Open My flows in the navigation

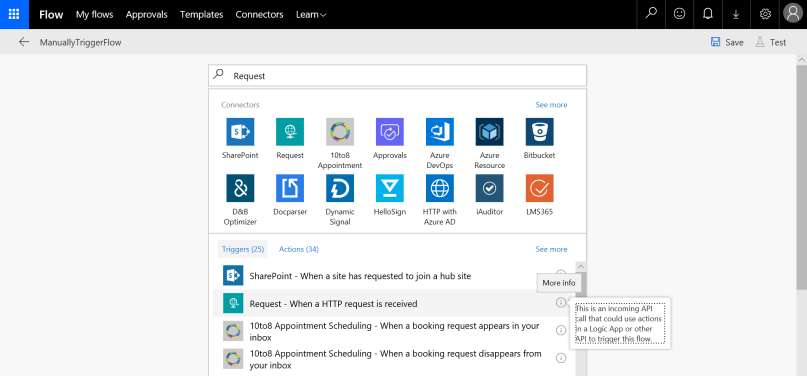95,14
